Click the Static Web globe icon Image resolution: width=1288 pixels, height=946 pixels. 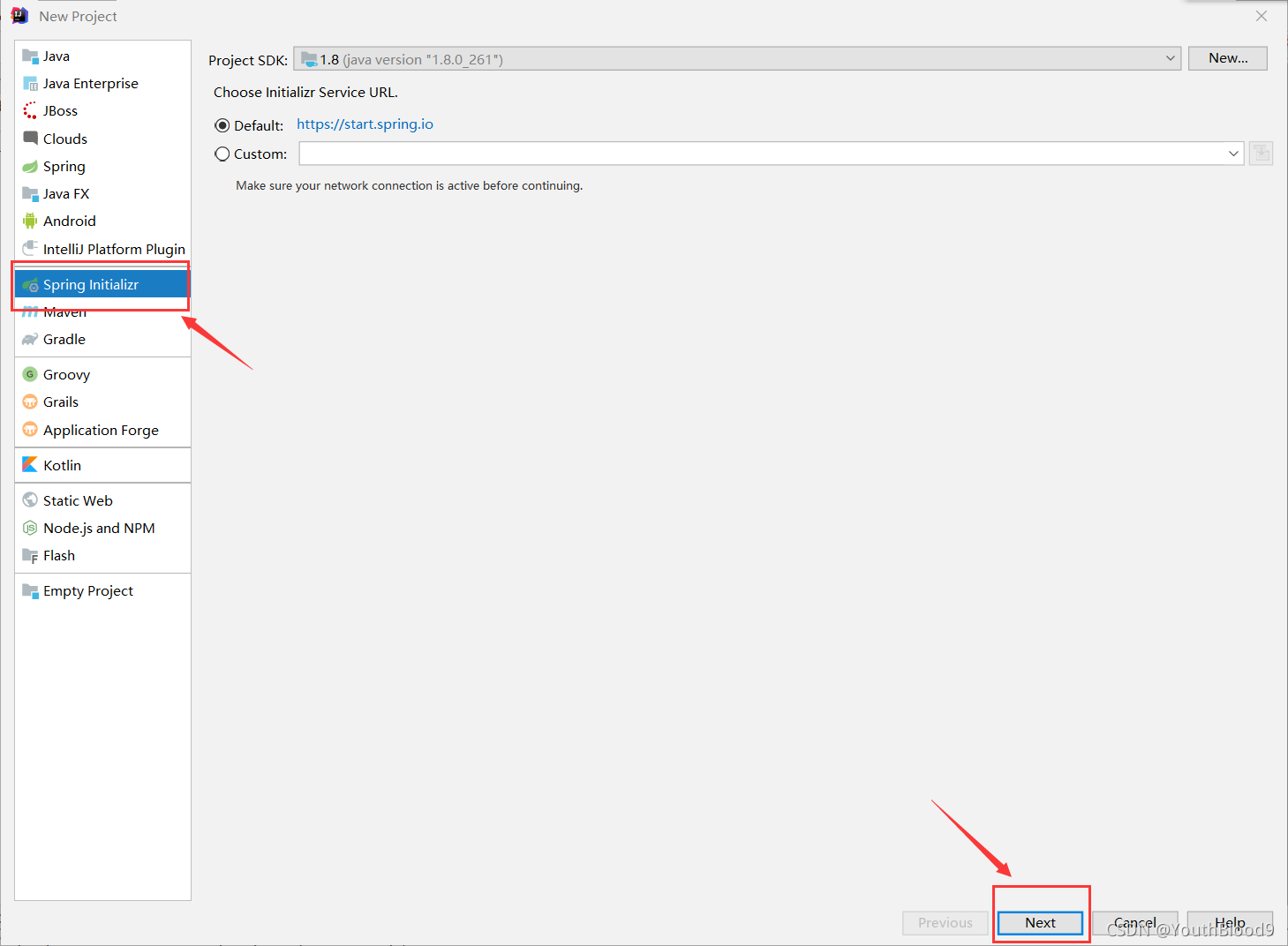pyautogui.click(x=30, y=500)
